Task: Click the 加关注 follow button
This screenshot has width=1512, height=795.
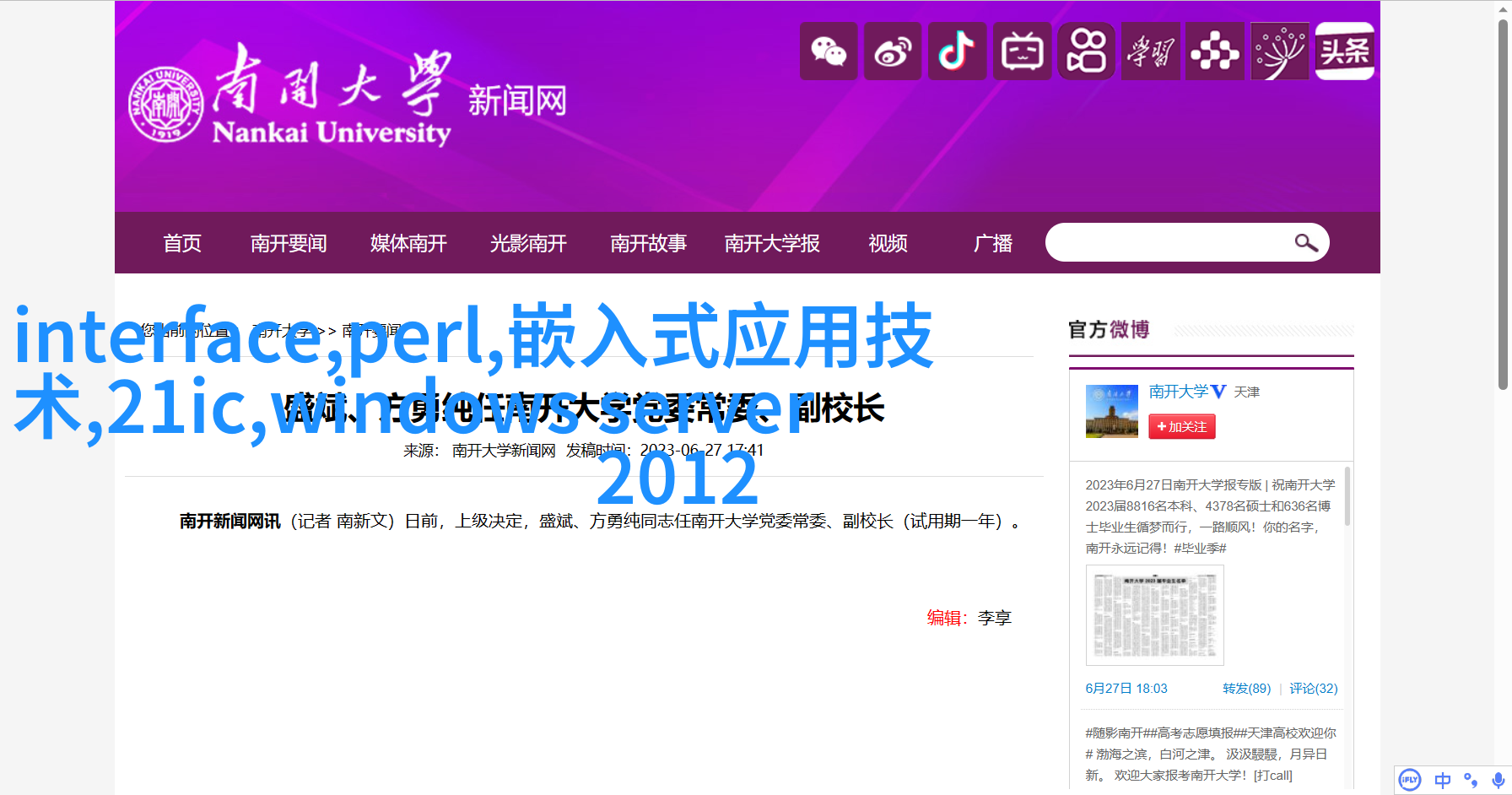Action: [x=1182, y=427]
